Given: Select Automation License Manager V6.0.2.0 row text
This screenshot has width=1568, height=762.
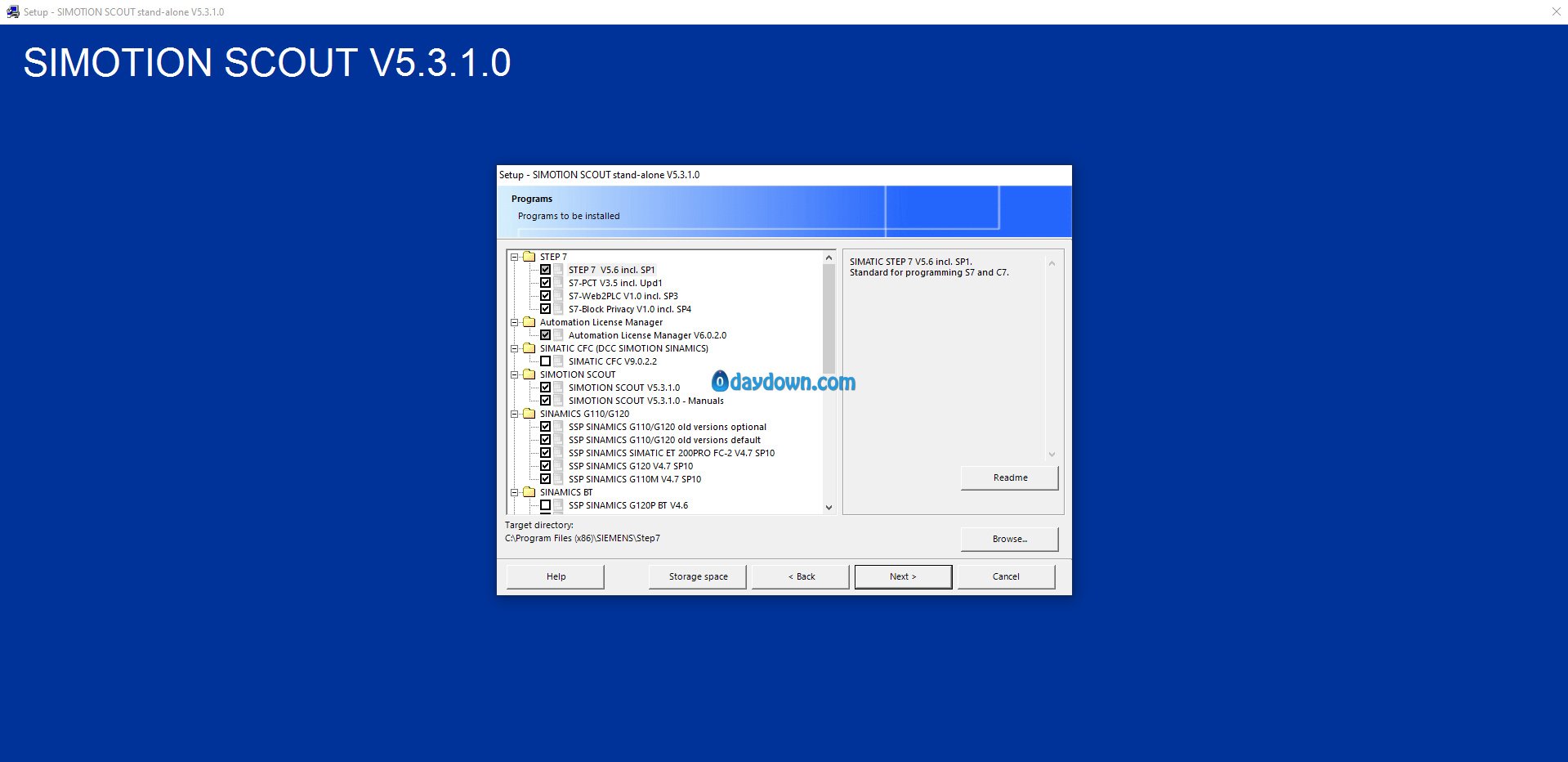Looking at the screenshot, I should point(647,335).
